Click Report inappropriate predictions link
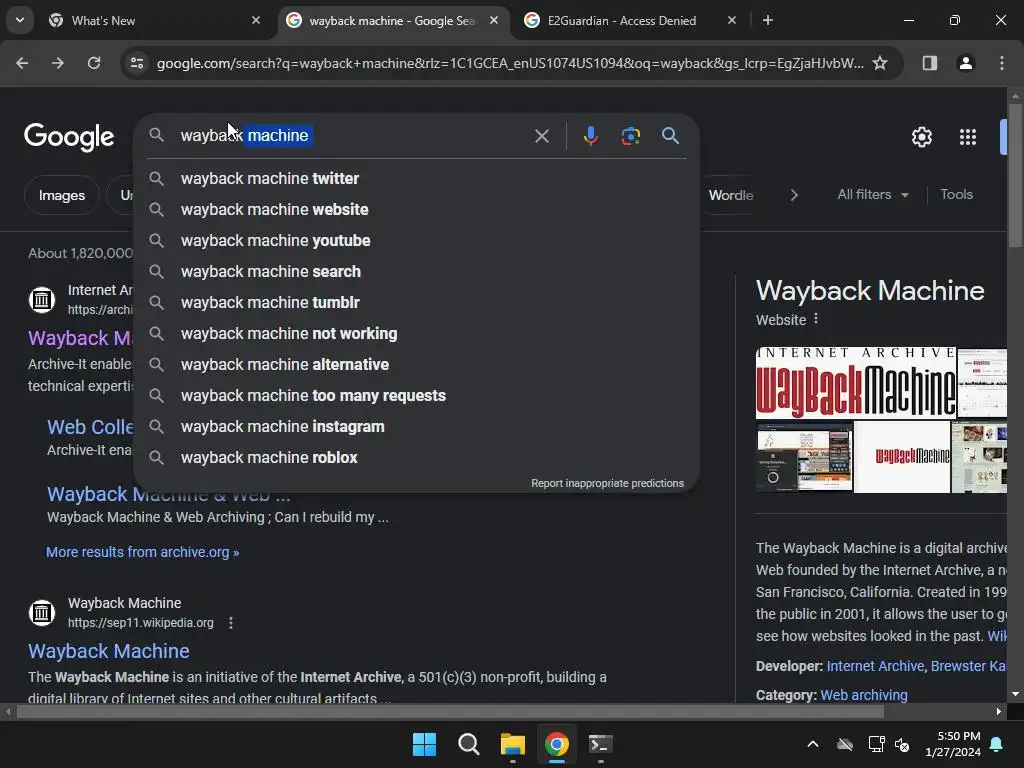Image resolution: width=1024 pixels, height=768 pixels. (607, 483)
